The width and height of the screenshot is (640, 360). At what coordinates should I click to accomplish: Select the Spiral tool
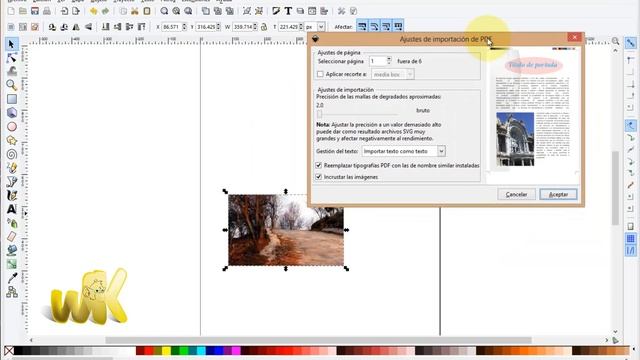(x=11, y=154)
